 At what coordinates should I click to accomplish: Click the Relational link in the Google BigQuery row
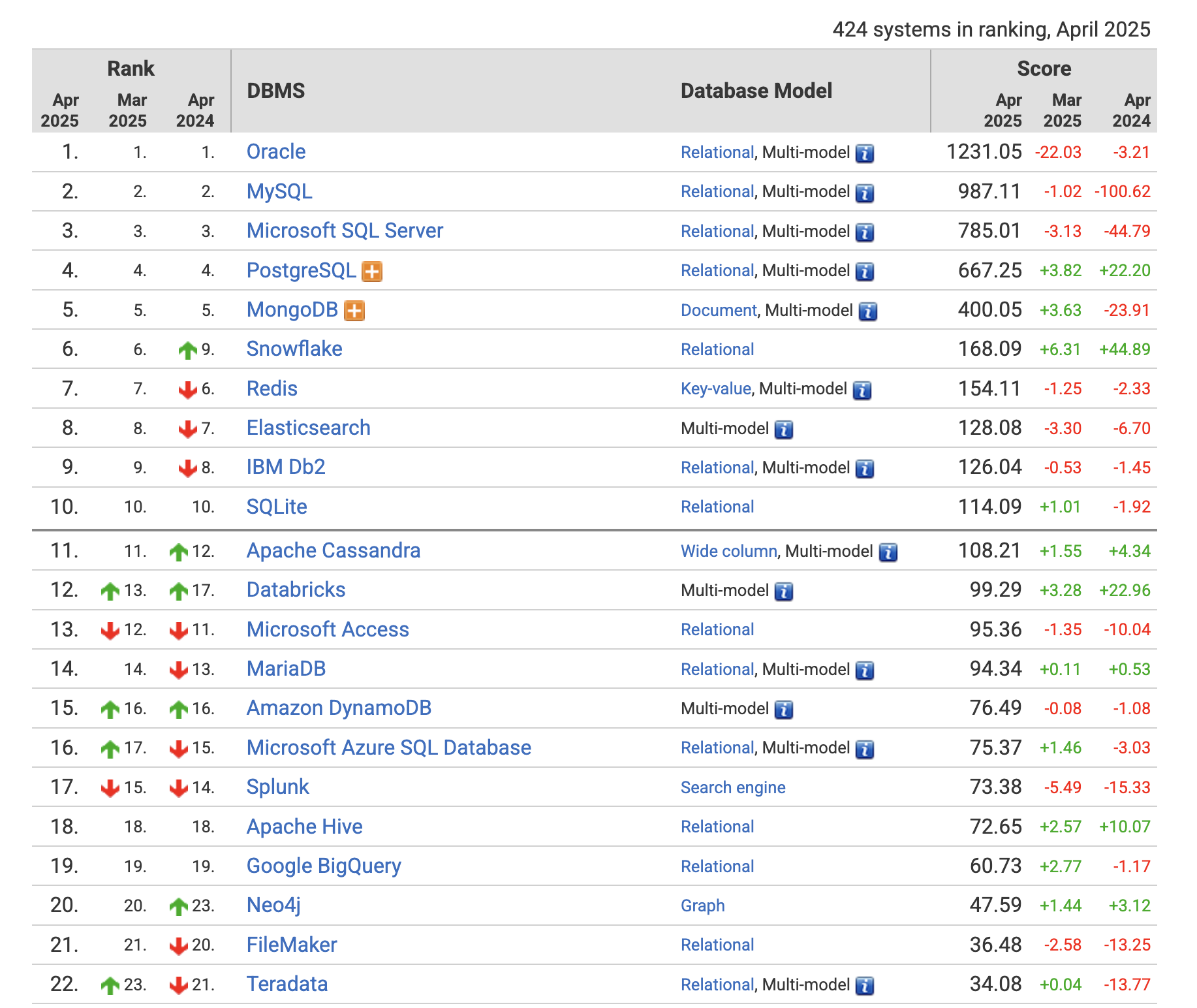717,866
